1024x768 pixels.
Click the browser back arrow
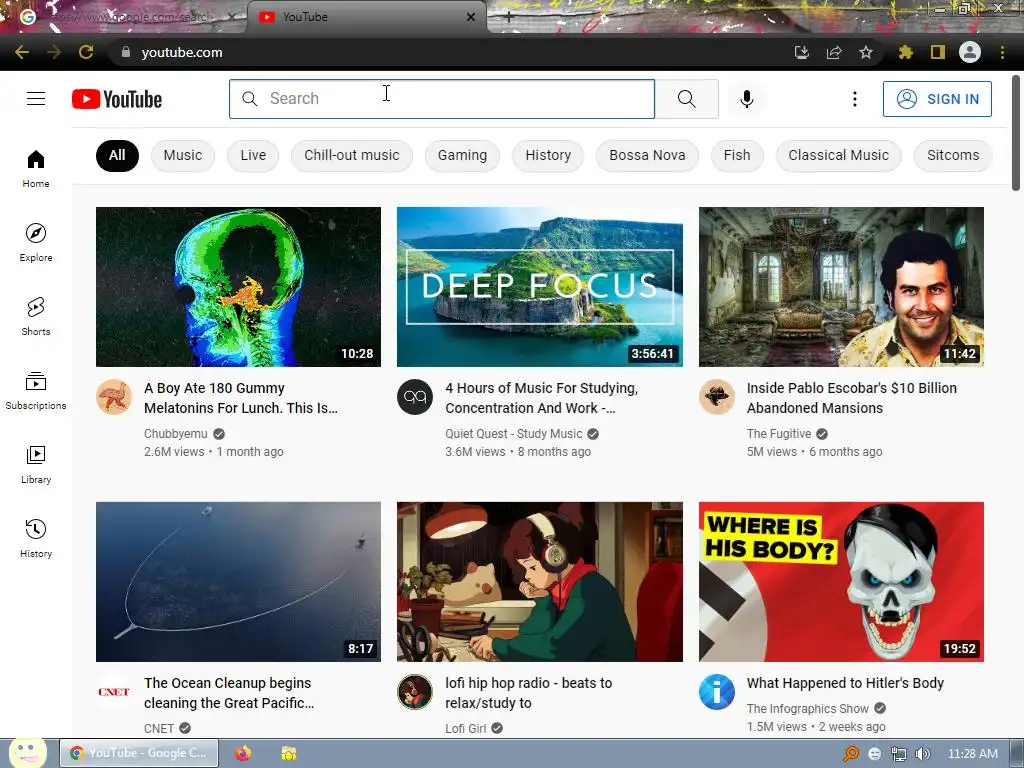[x=22, y=52]
